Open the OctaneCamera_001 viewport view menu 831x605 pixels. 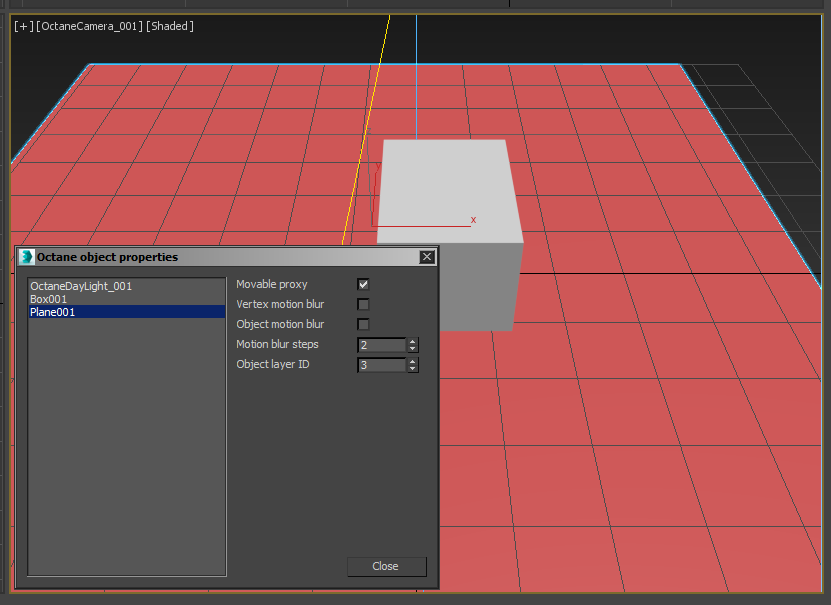click(90, 26)
